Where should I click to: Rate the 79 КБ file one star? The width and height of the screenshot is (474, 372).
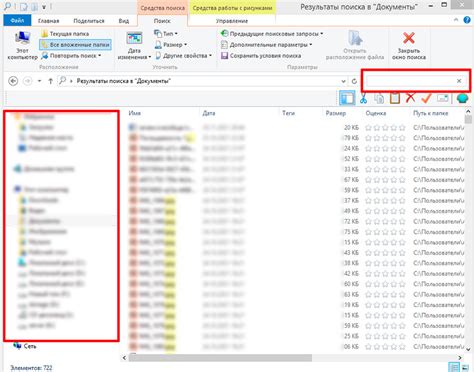click(368, 138)
